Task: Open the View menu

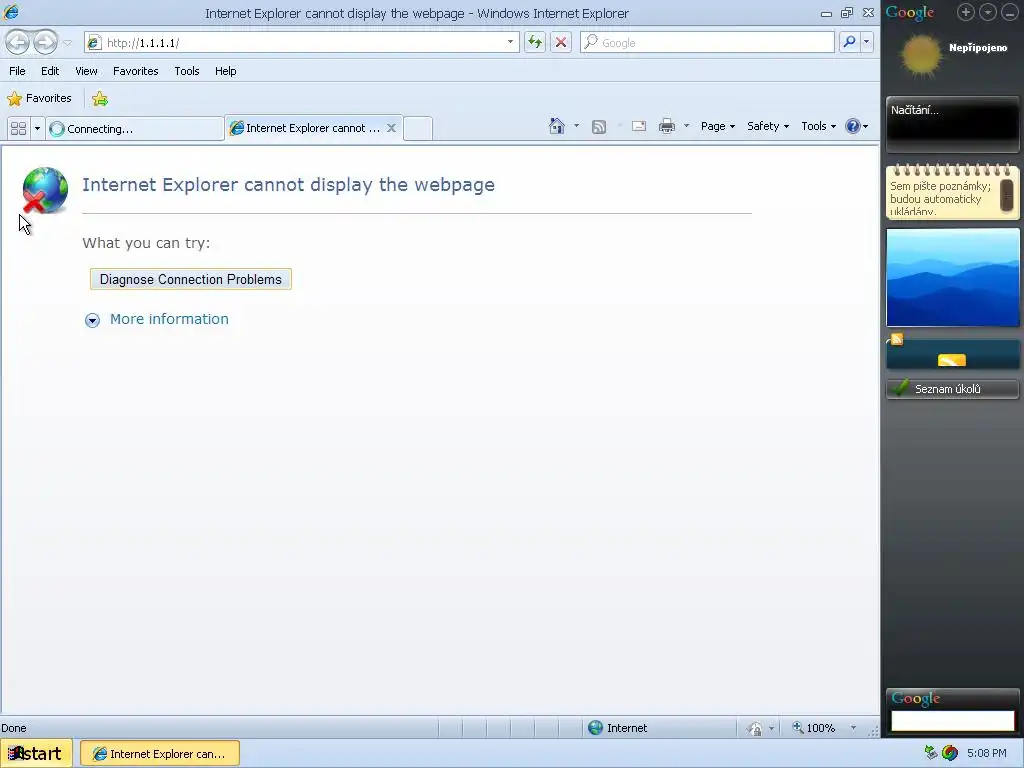Action: (86, 71)
